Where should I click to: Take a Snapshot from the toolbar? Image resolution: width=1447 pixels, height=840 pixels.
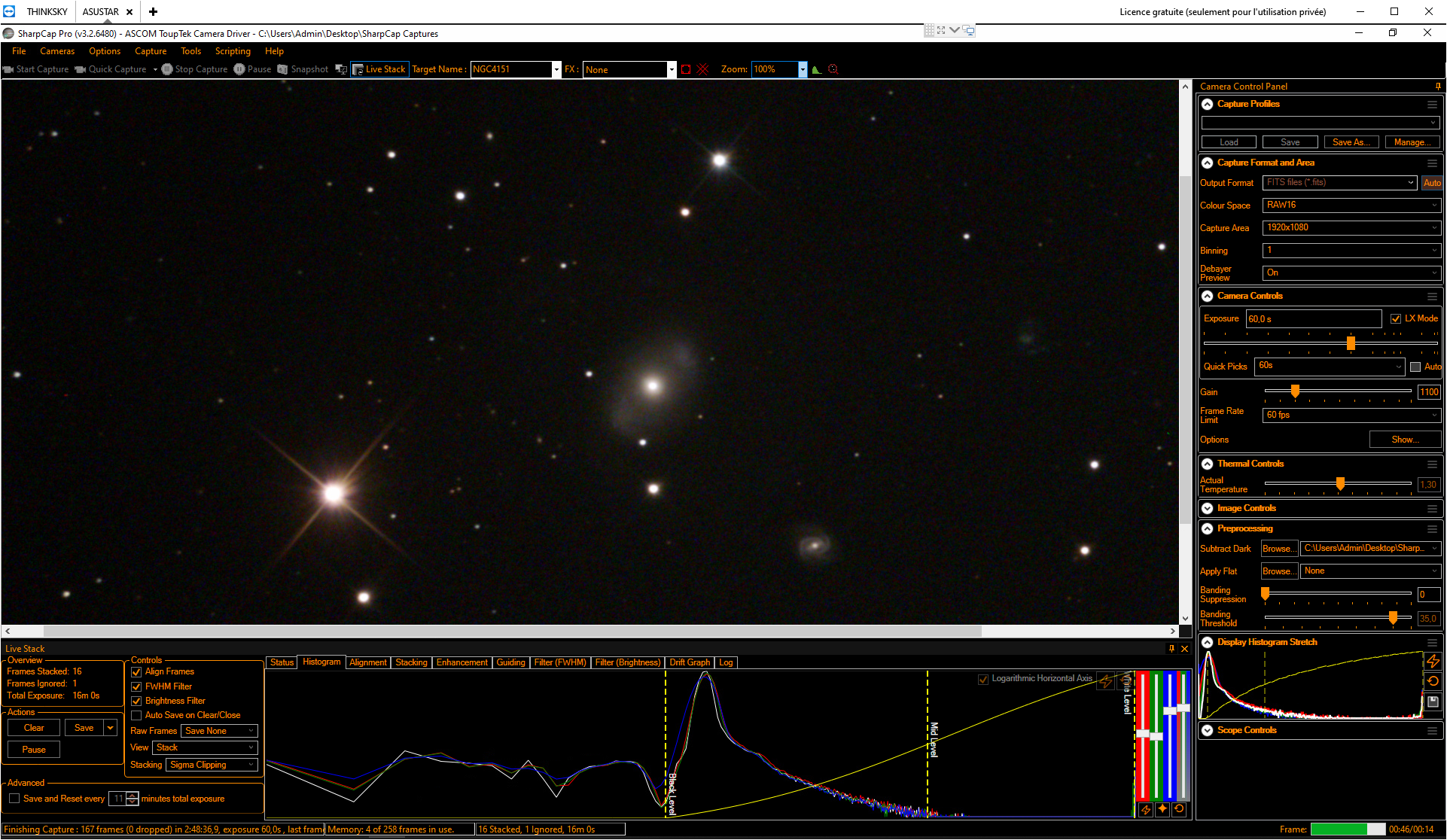[303, 69]
